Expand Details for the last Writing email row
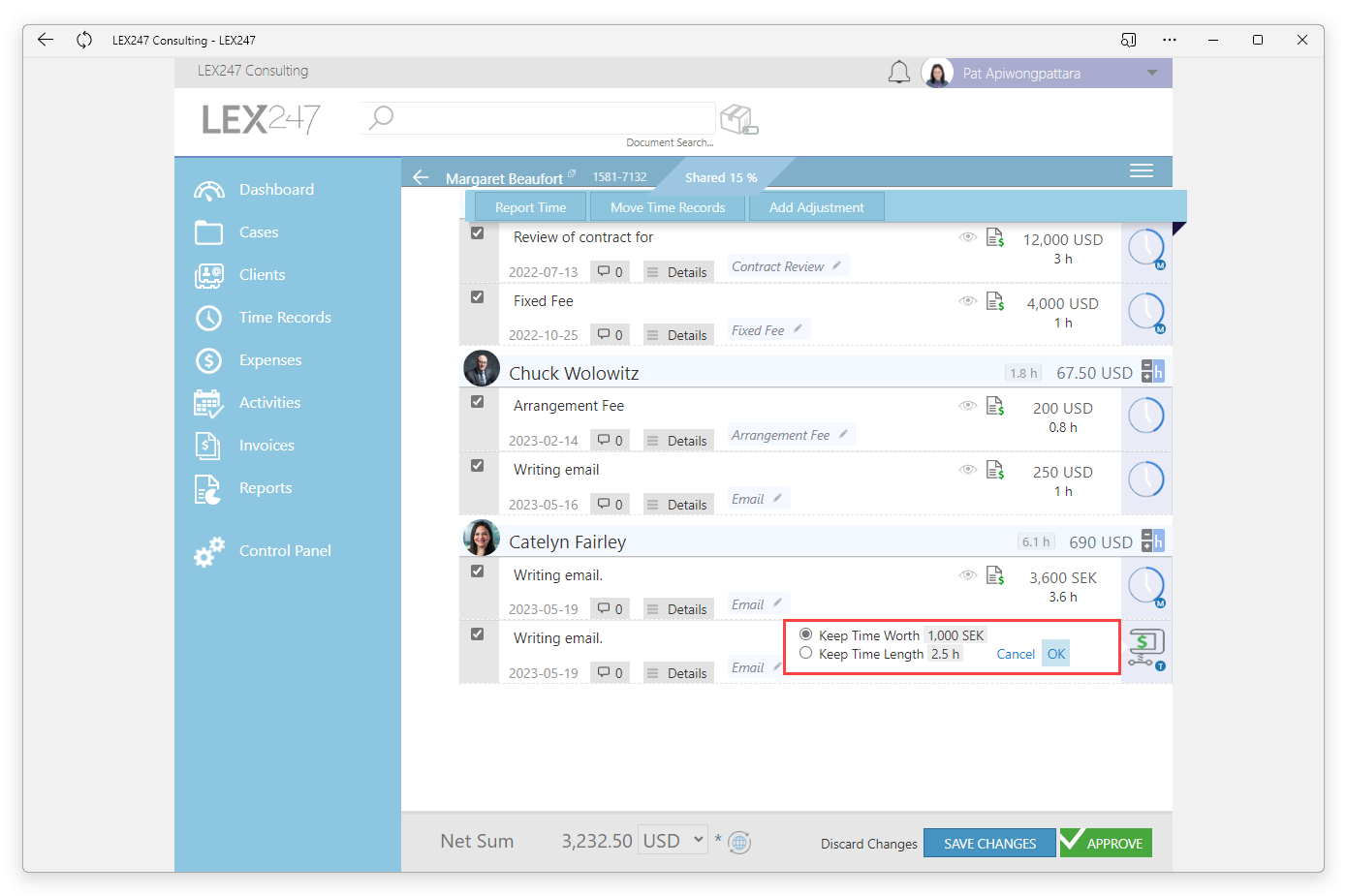The width and height of the screenshot is (1347, 896). (678, 673)
